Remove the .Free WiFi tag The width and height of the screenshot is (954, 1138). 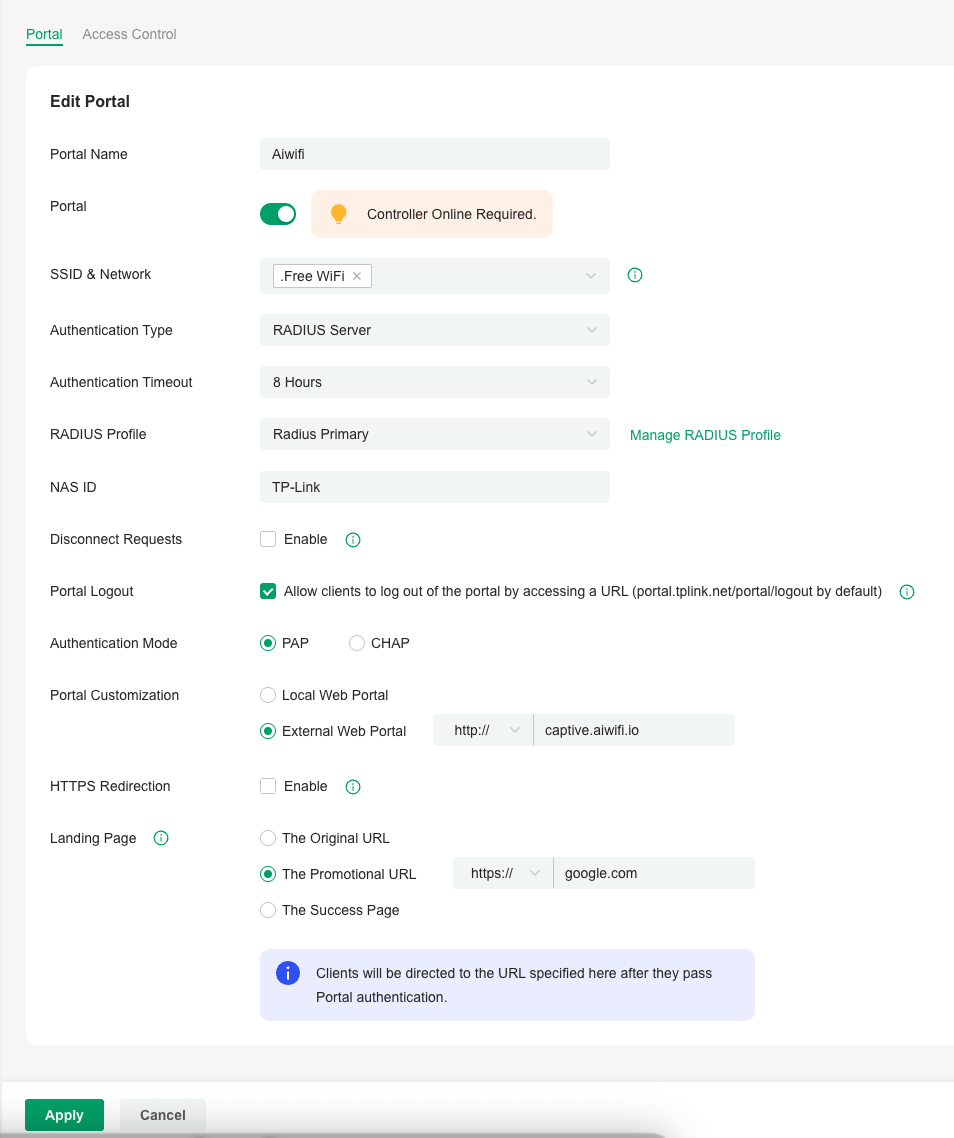pyautogui.click(x=357, y=276)
